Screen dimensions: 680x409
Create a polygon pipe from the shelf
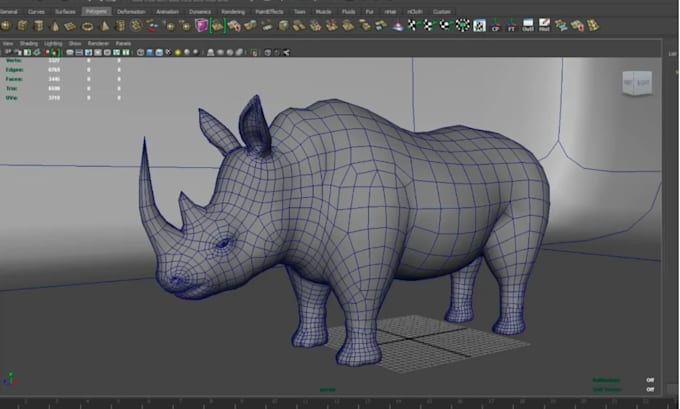pos(120,26)
